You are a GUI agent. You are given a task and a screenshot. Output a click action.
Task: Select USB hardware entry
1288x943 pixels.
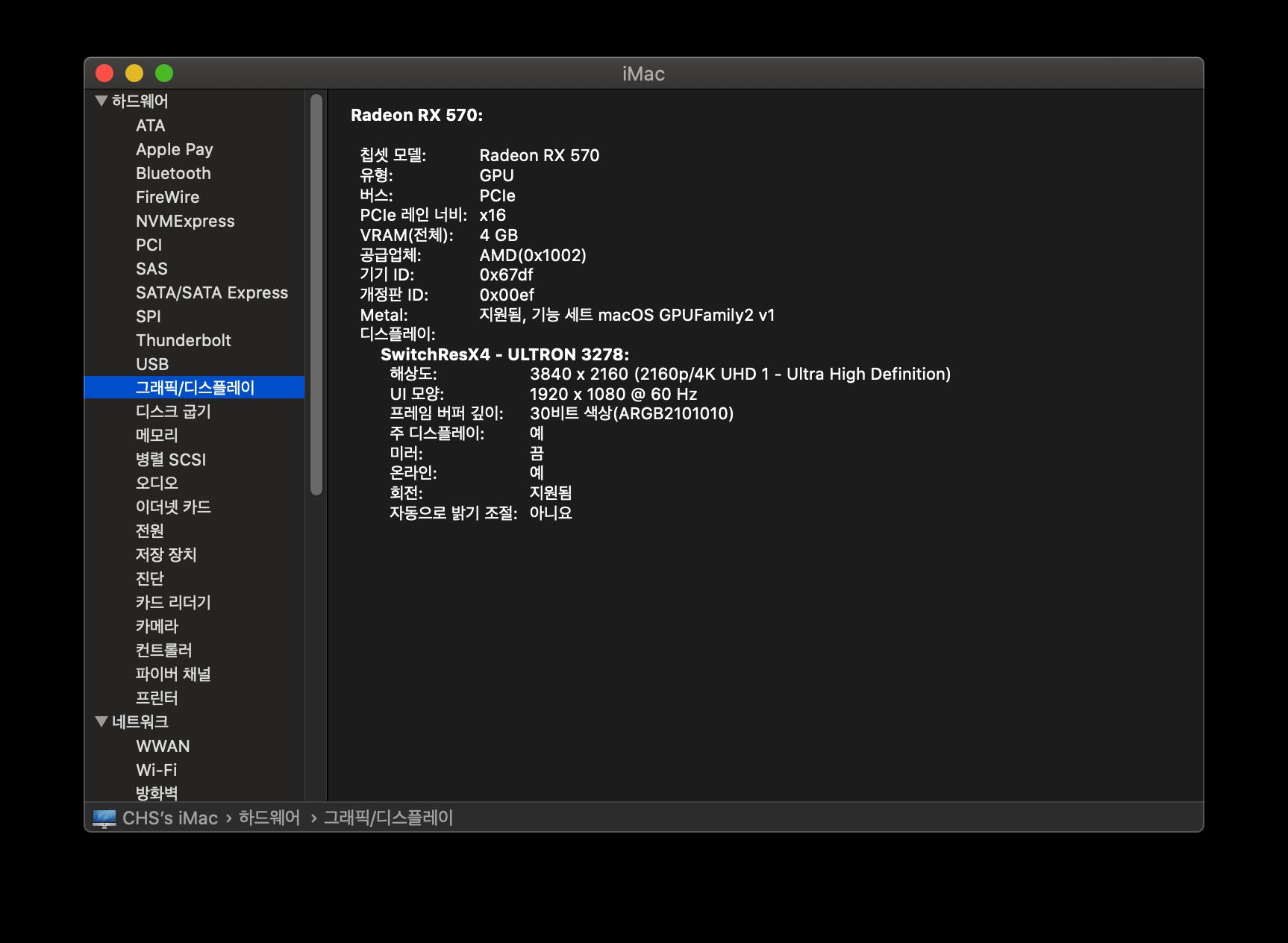(152, 364)
